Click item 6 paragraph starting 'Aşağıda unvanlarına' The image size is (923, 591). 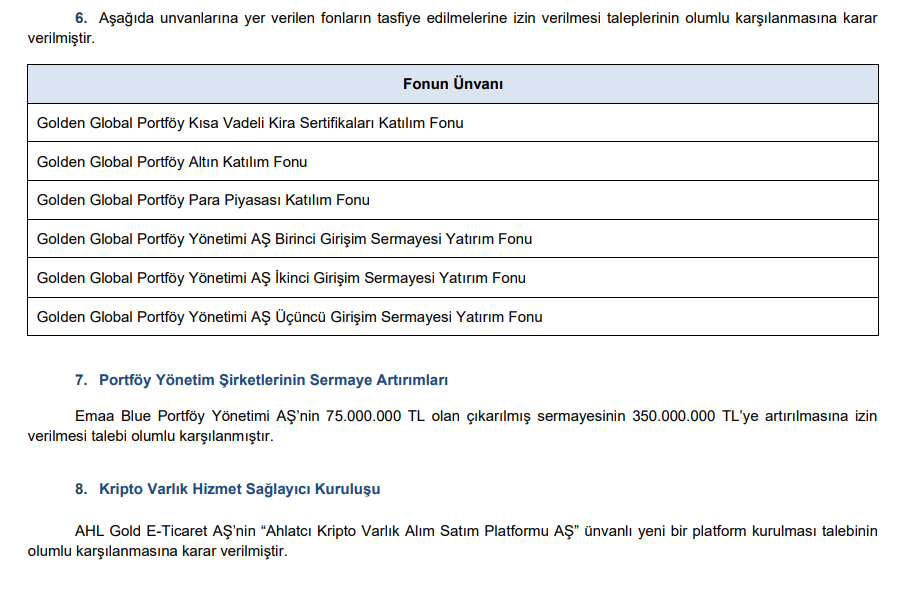click(452, 28)
